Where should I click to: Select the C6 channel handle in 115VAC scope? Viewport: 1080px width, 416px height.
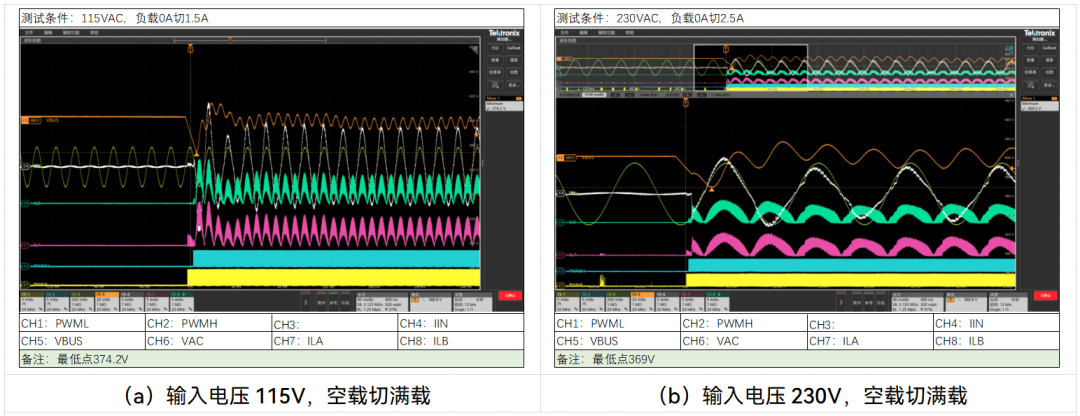[25, 166]
